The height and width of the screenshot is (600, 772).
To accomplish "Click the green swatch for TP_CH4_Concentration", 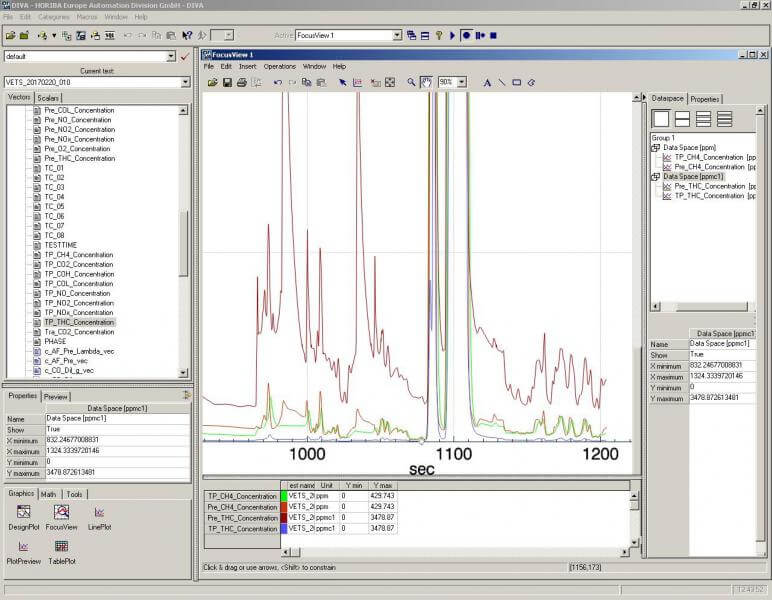I will click(x=284, y=496).
